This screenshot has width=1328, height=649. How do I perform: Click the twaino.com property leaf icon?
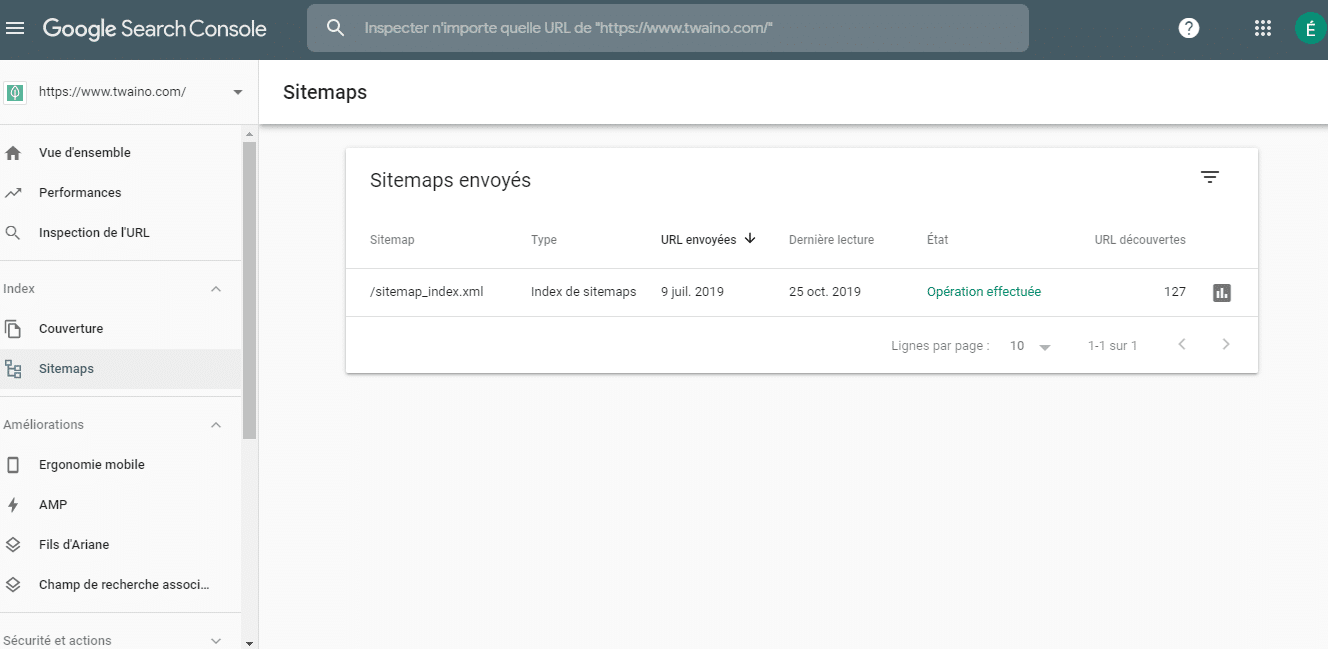click(x=15, y=92)
